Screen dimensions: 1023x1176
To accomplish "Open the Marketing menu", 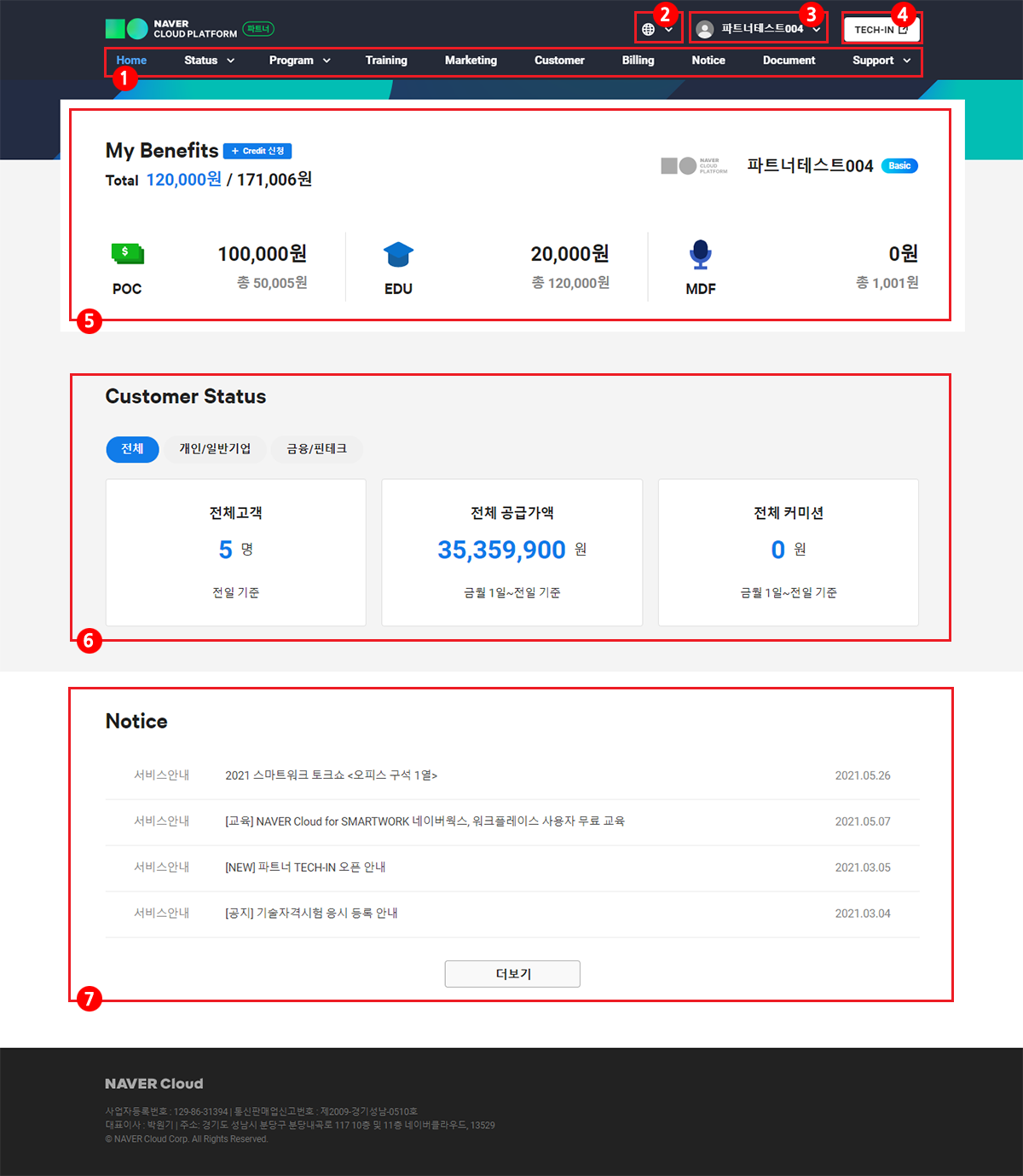I will 471,61.
